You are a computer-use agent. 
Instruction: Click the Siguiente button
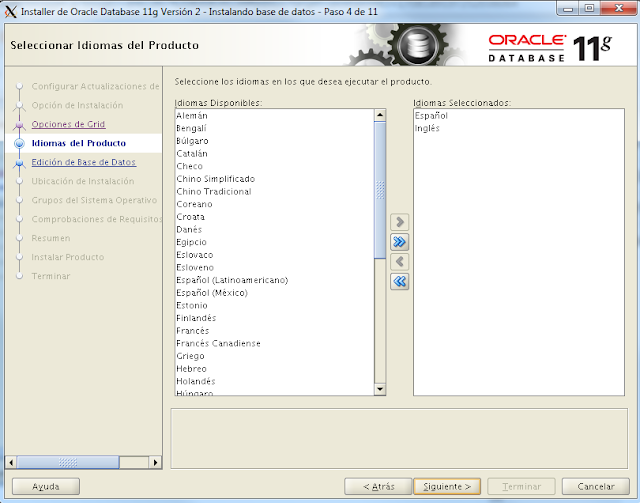pos(447,487)
